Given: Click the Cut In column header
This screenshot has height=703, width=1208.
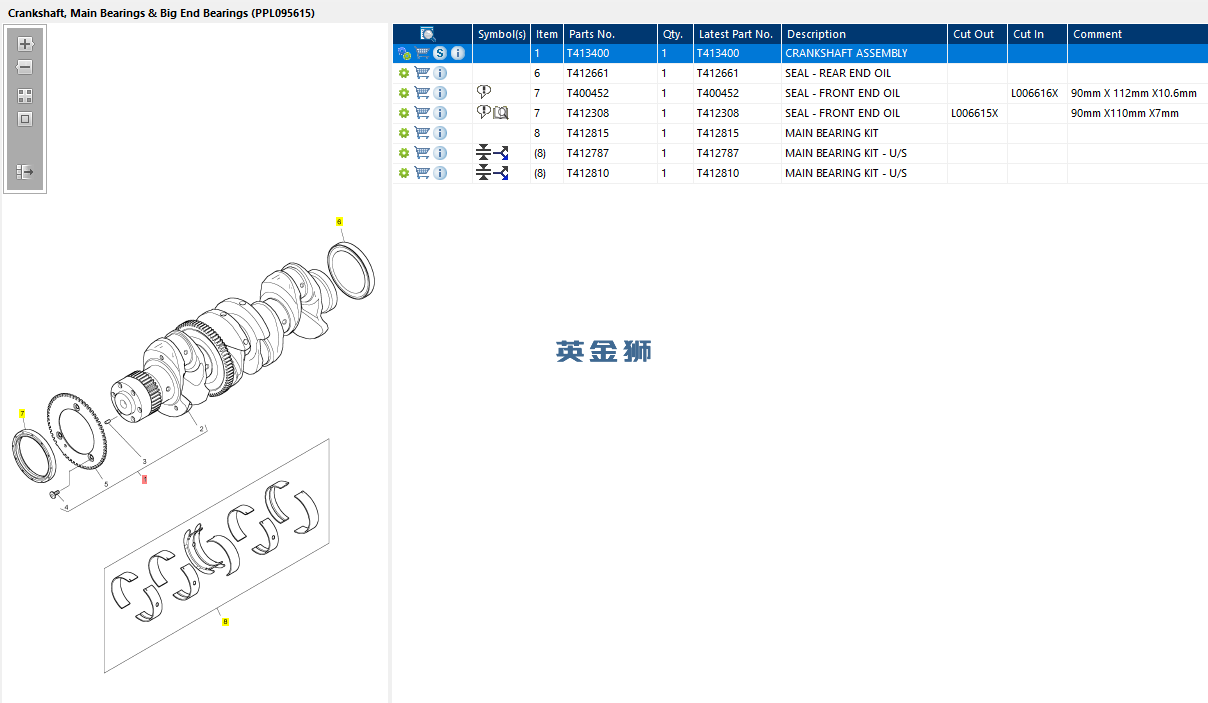Looking at the screenshot, I should (1037, 34).
